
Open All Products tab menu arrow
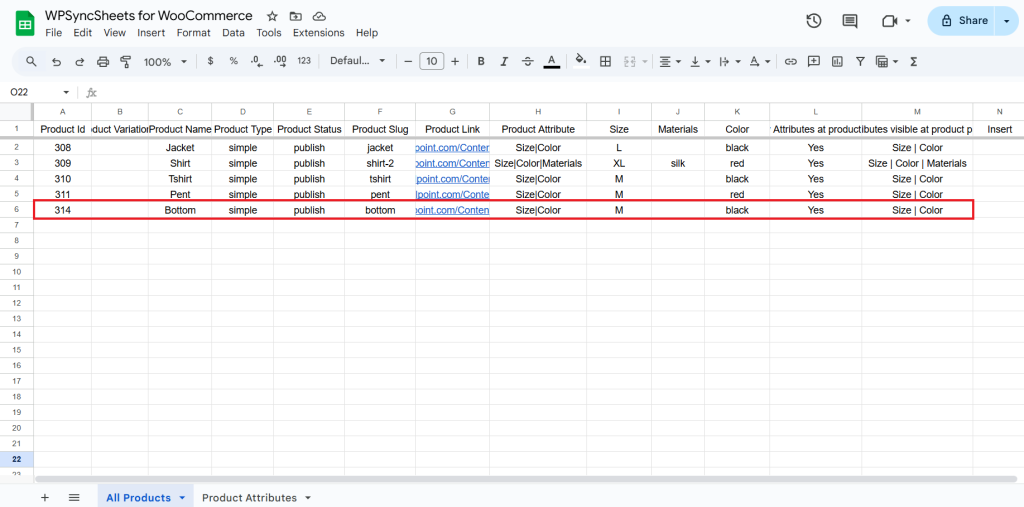[x=182, y=498]
